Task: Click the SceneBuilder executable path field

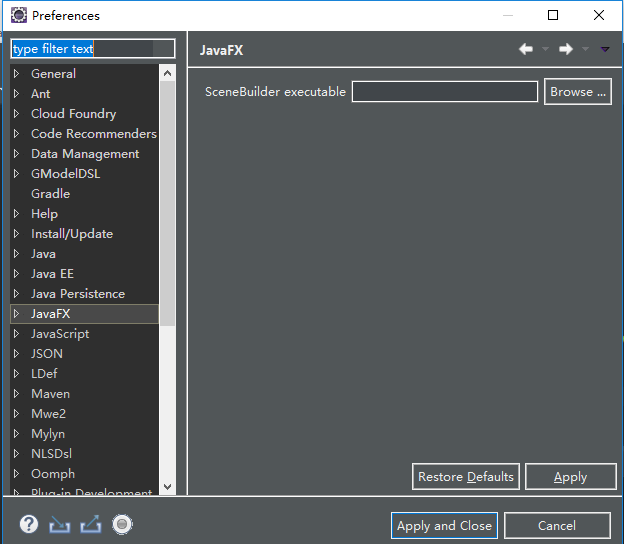Action: (445, 92)
